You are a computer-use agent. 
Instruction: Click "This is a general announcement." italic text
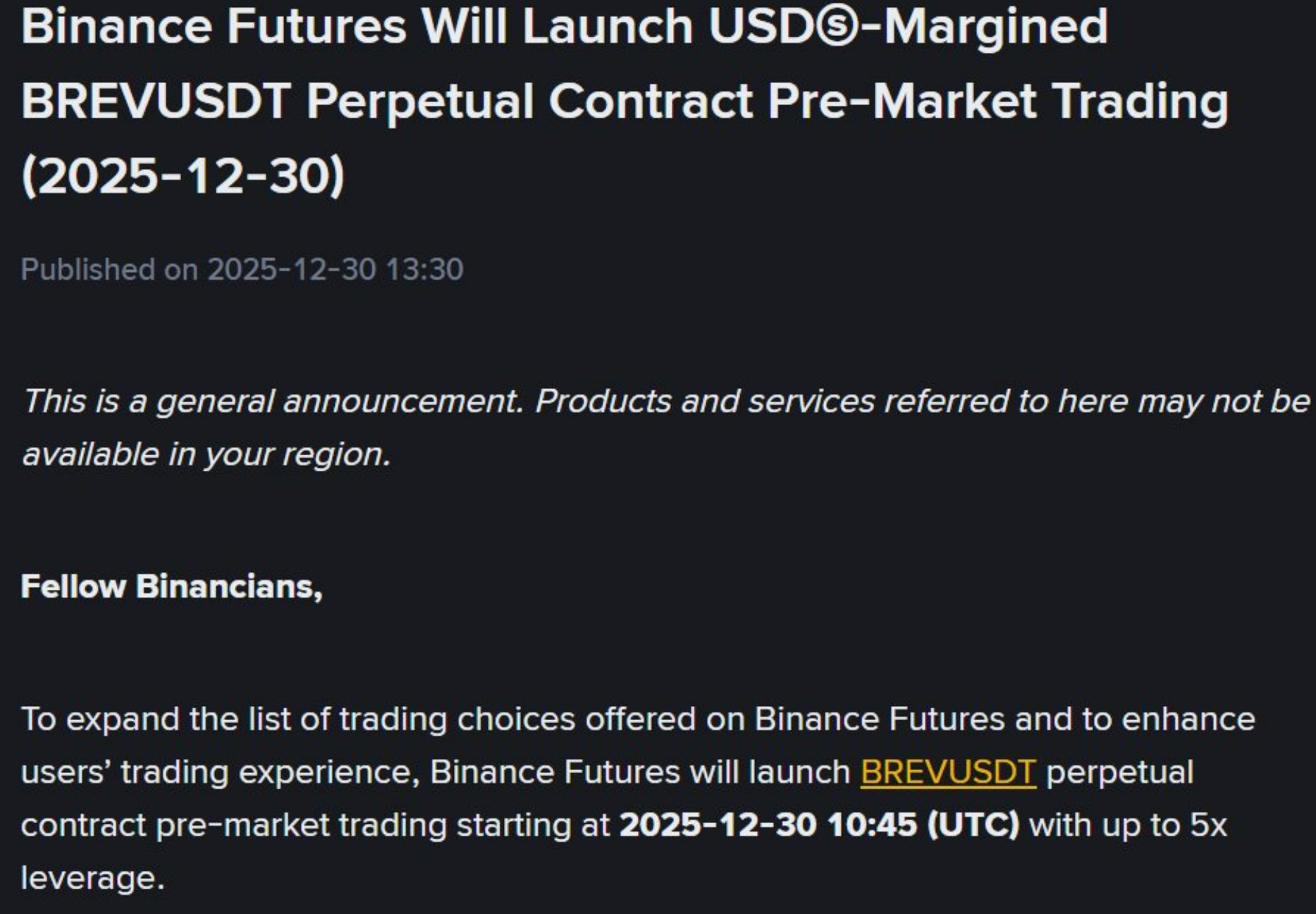click(x=273, y=402)
